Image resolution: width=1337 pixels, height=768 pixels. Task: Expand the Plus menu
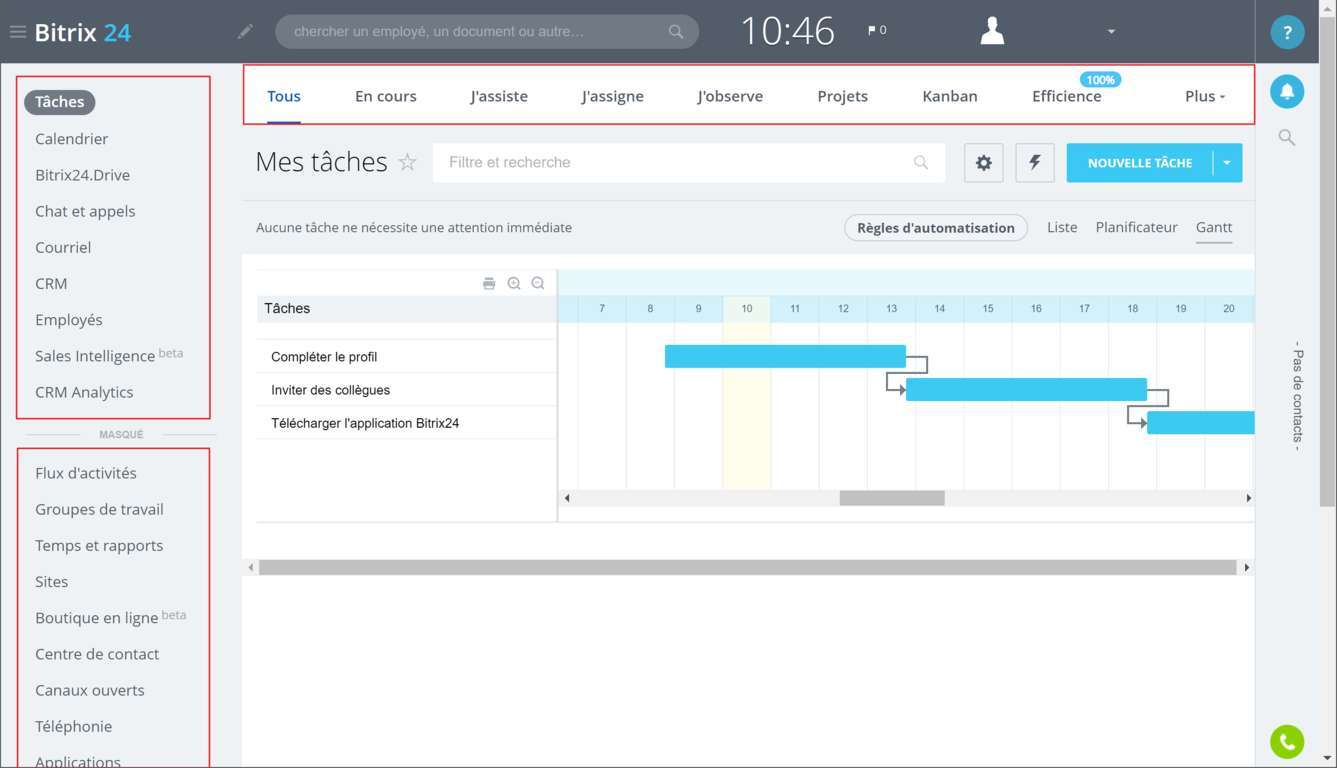click(1205, 96)
